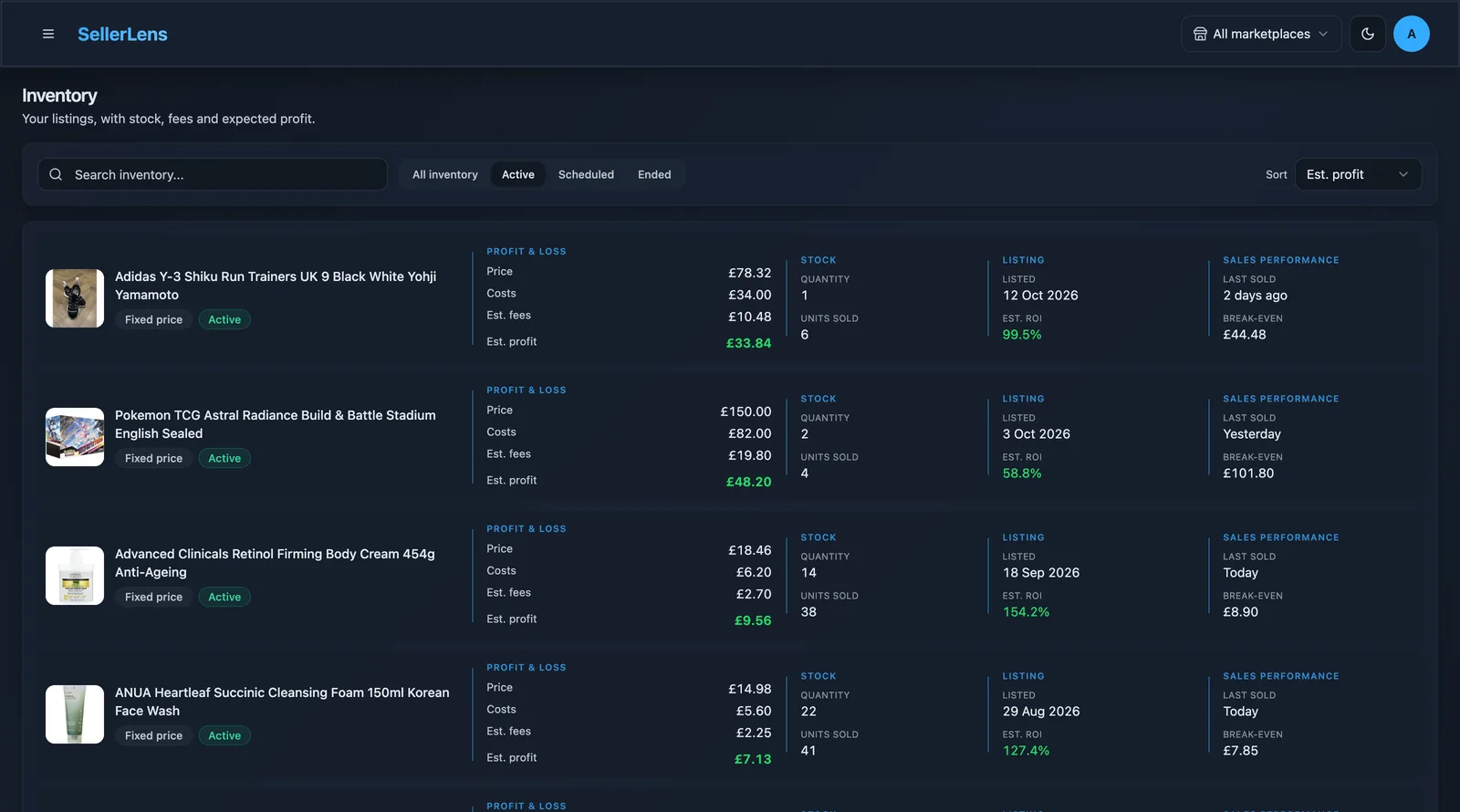The width and height of the screenshot is (1460, 812).
Task: Open the Pokemon TCG listing thumbnail
Action: pyautogui.click(x=75, y=437)
